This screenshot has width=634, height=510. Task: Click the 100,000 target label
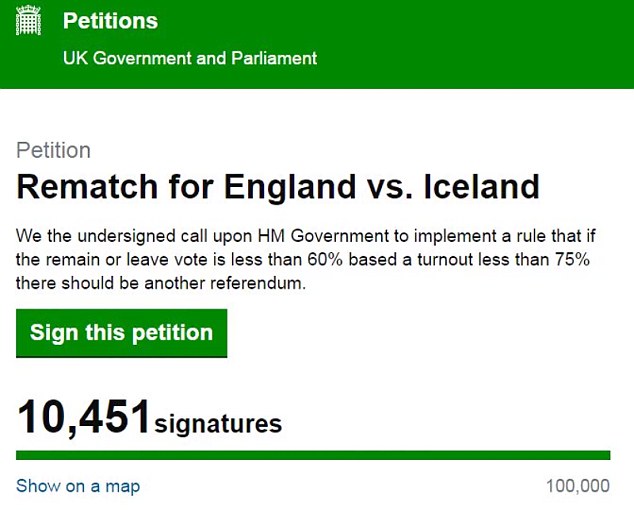pos(578,486)
